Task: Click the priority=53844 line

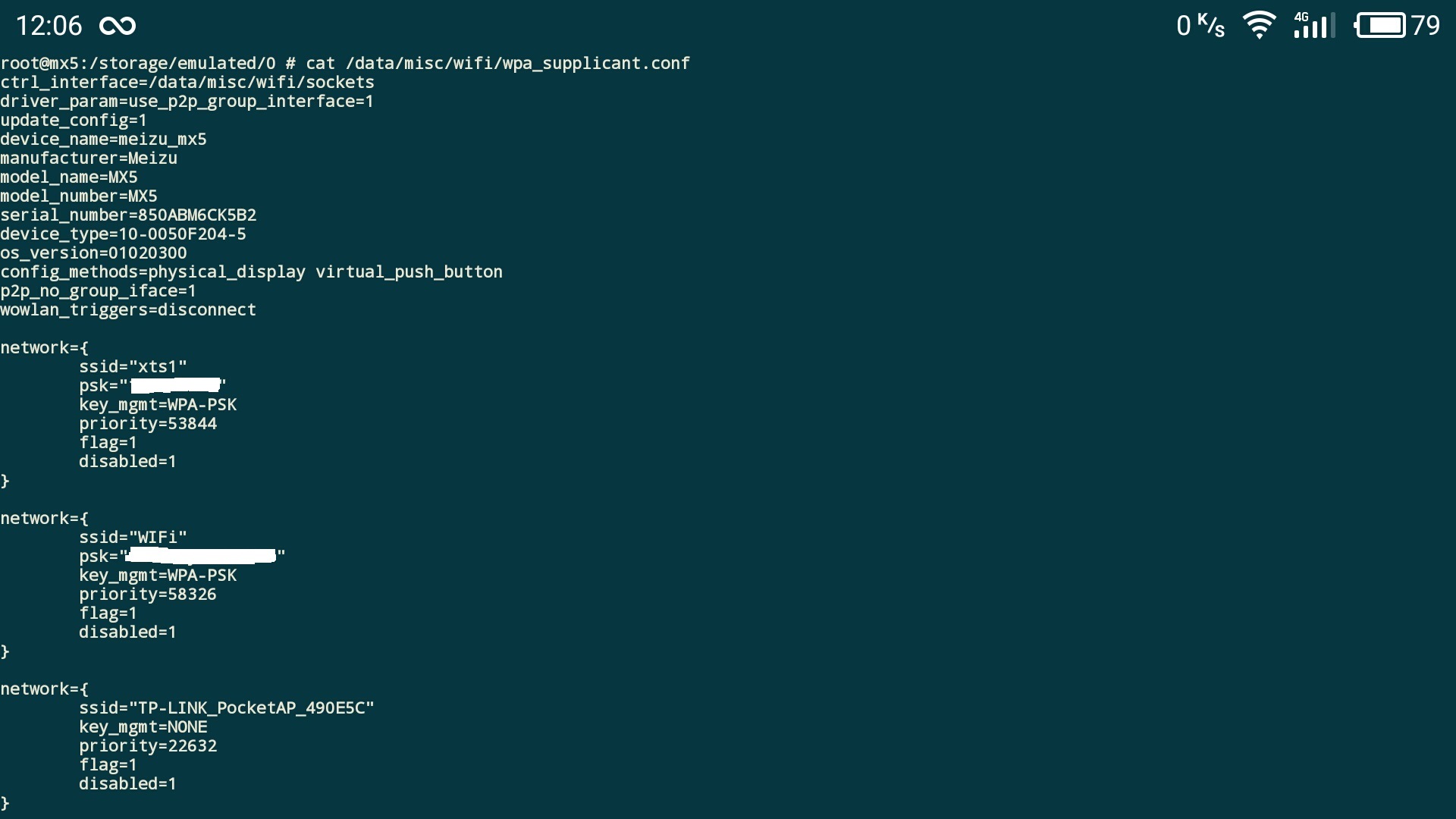Action: 148,424
